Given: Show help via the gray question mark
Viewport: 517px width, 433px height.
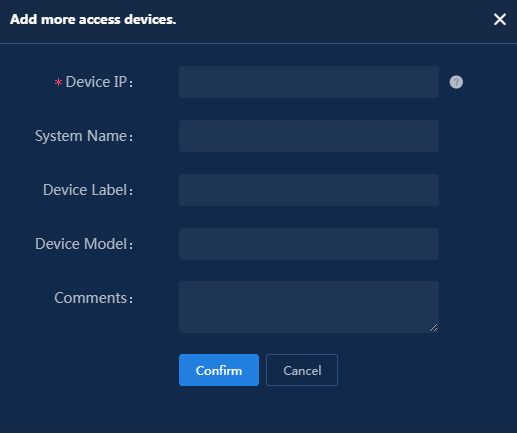Looking at the screenshot, I should pos(456,82).
